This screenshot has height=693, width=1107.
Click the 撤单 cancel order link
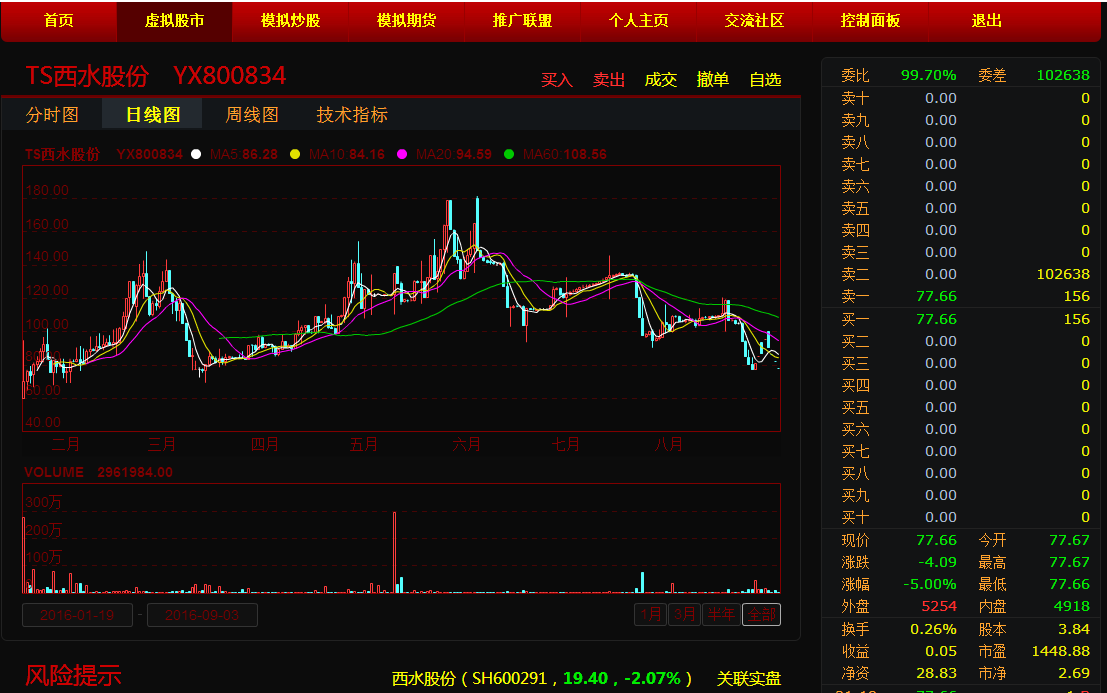click(x=713, y=80)
